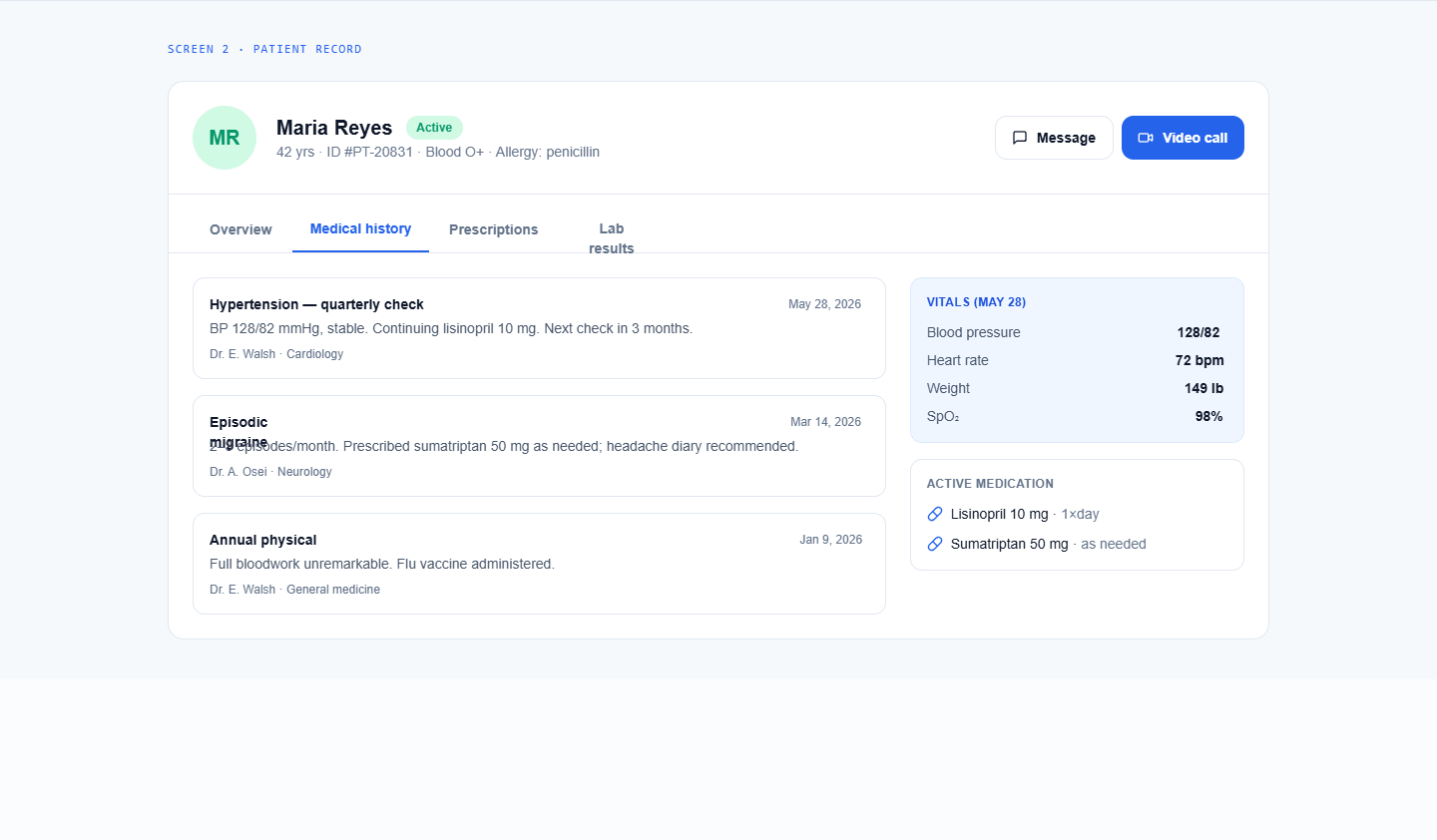This screenshot has height=840, width=1437.
Task: Click the SCREEN 2 · PATIENT RECORD label
Action: (264, 49)
